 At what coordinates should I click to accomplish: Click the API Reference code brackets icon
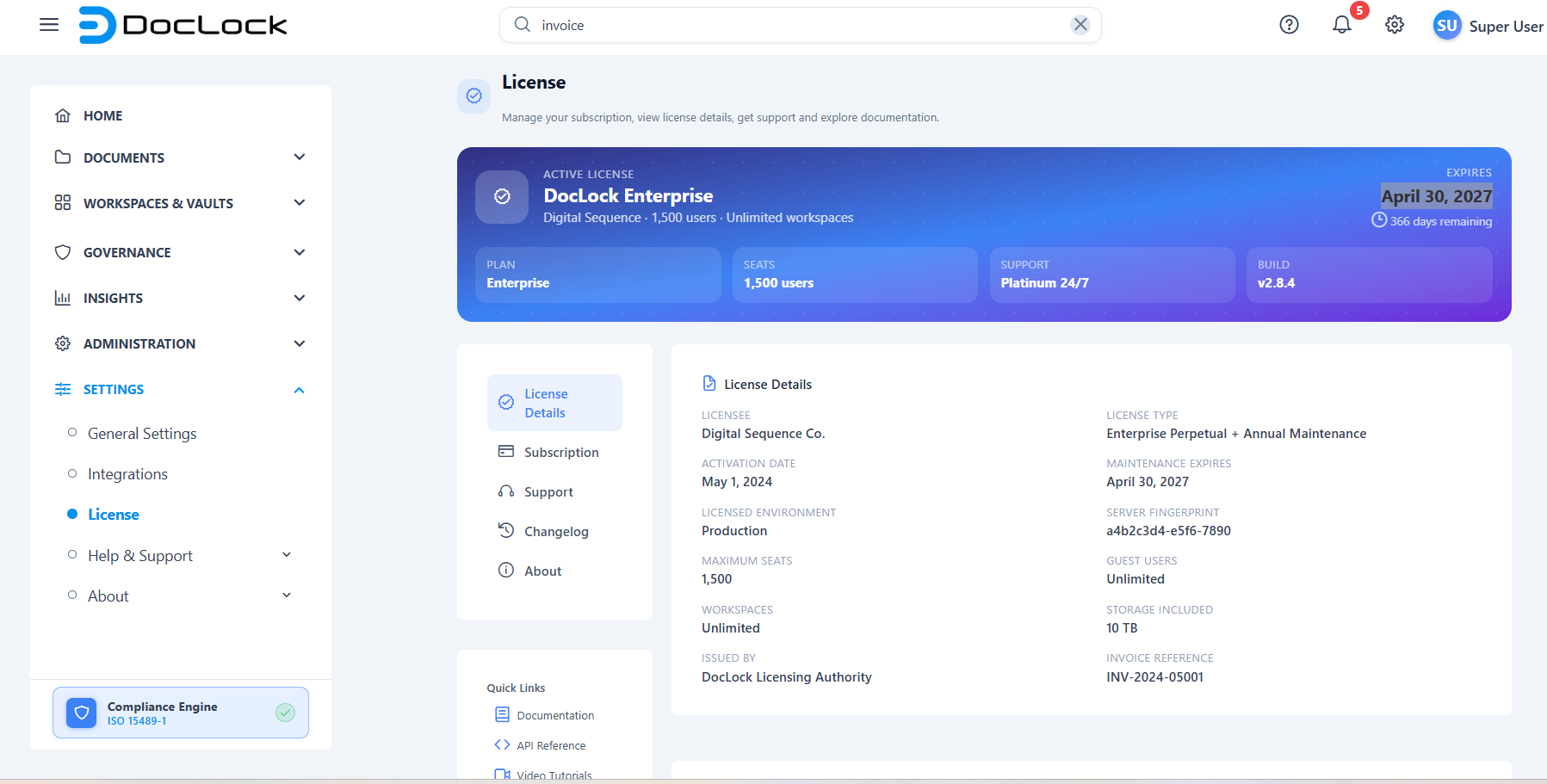pyautogui.click(x=502, y=744)
